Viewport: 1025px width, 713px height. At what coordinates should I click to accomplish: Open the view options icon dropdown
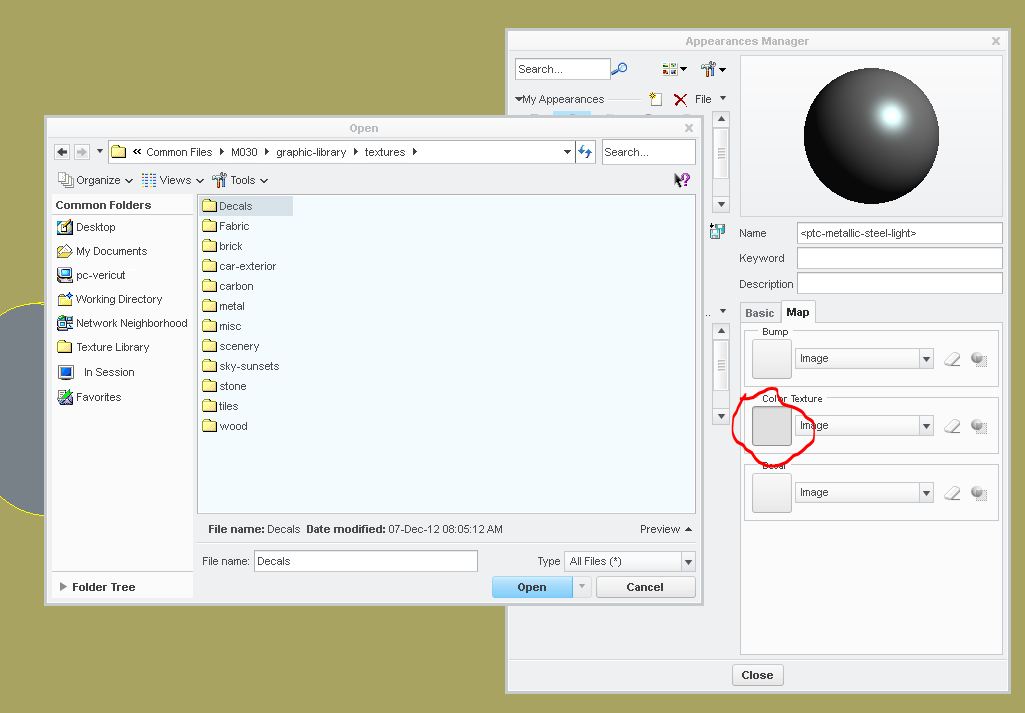click(x=674, y=69)
